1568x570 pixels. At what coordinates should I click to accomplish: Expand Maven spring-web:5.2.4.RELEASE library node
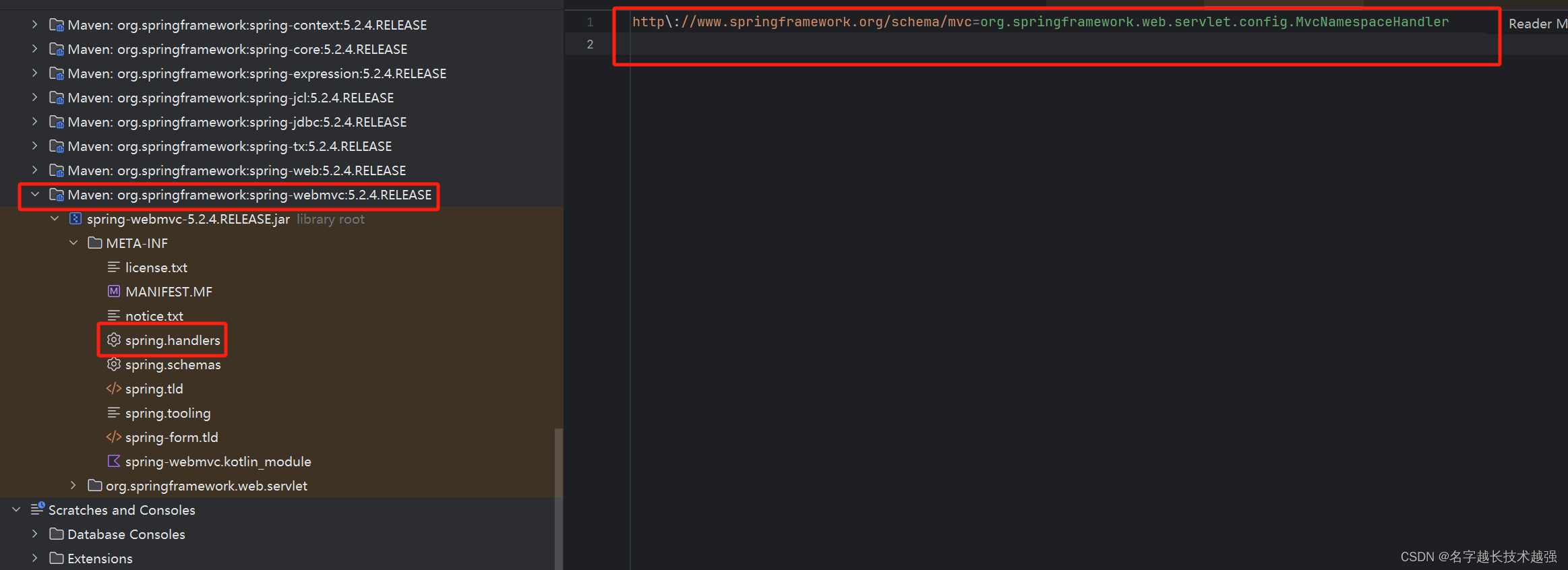(34, 170)
